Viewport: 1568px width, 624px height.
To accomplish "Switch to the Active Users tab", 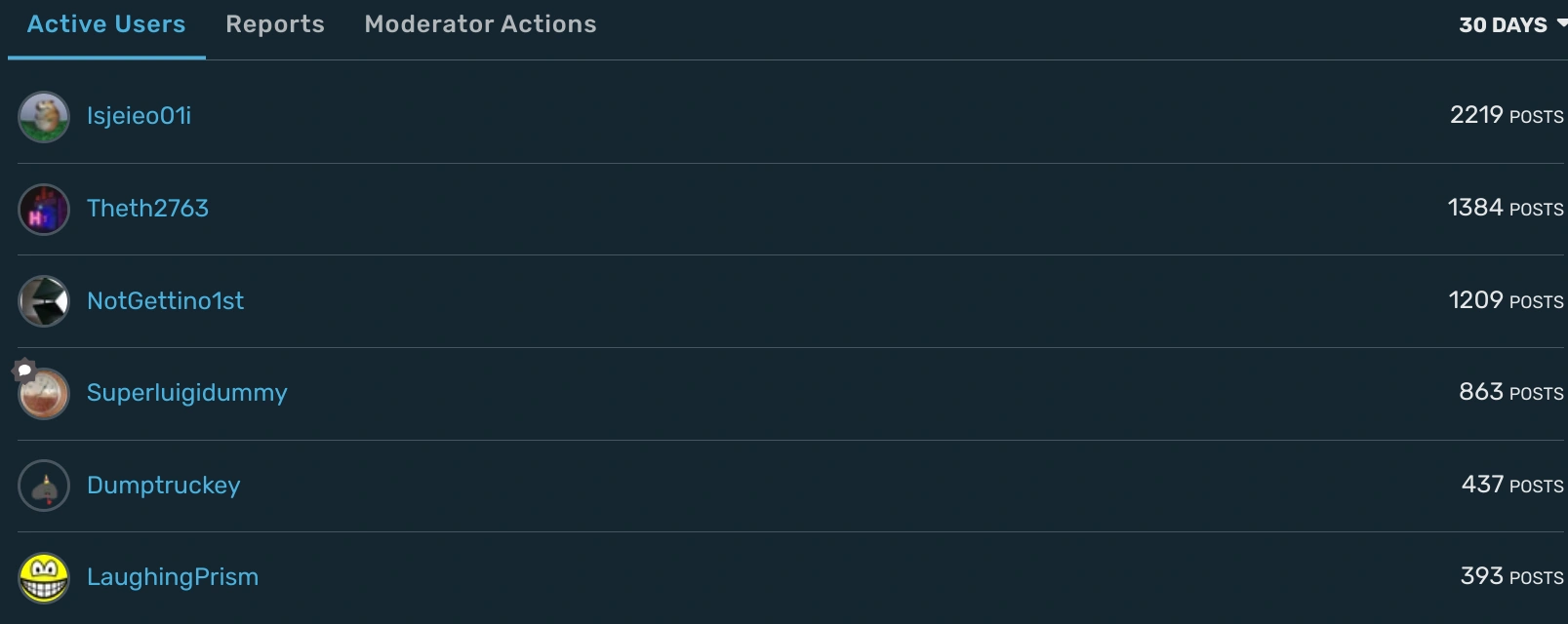I will coord(106,24).
